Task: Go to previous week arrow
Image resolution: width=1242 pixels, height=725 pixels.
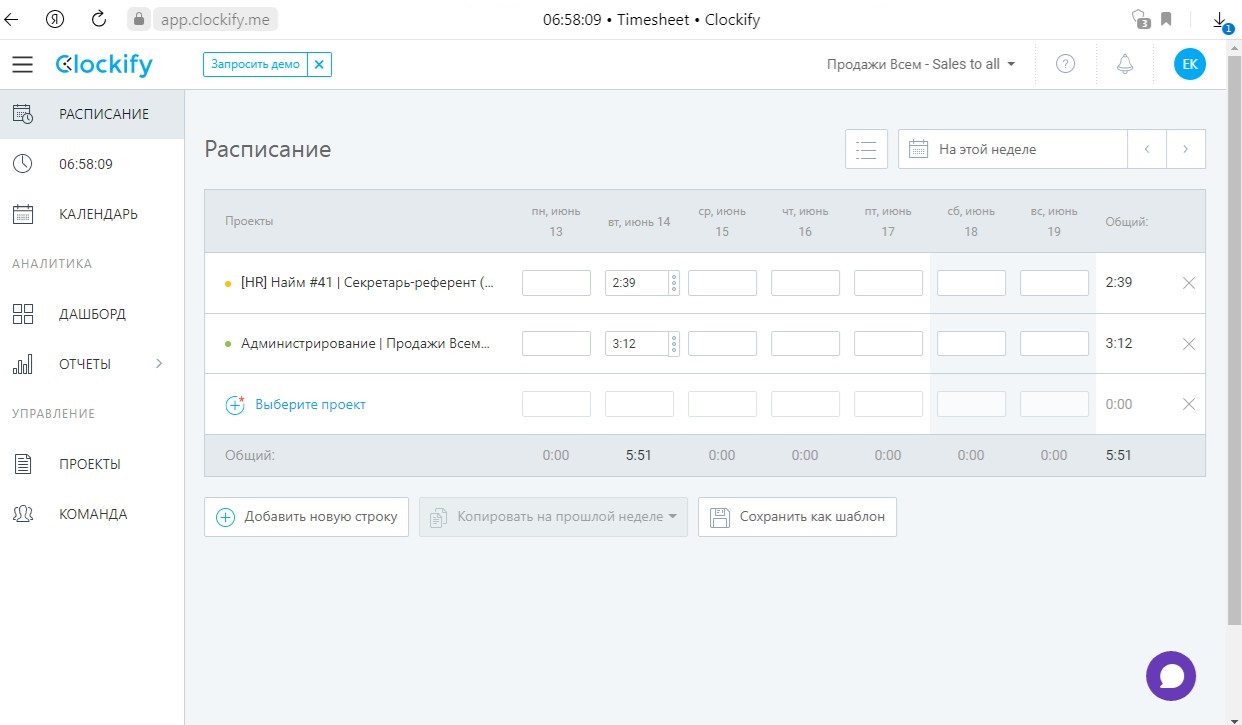Action: (x=1147, y=149)
